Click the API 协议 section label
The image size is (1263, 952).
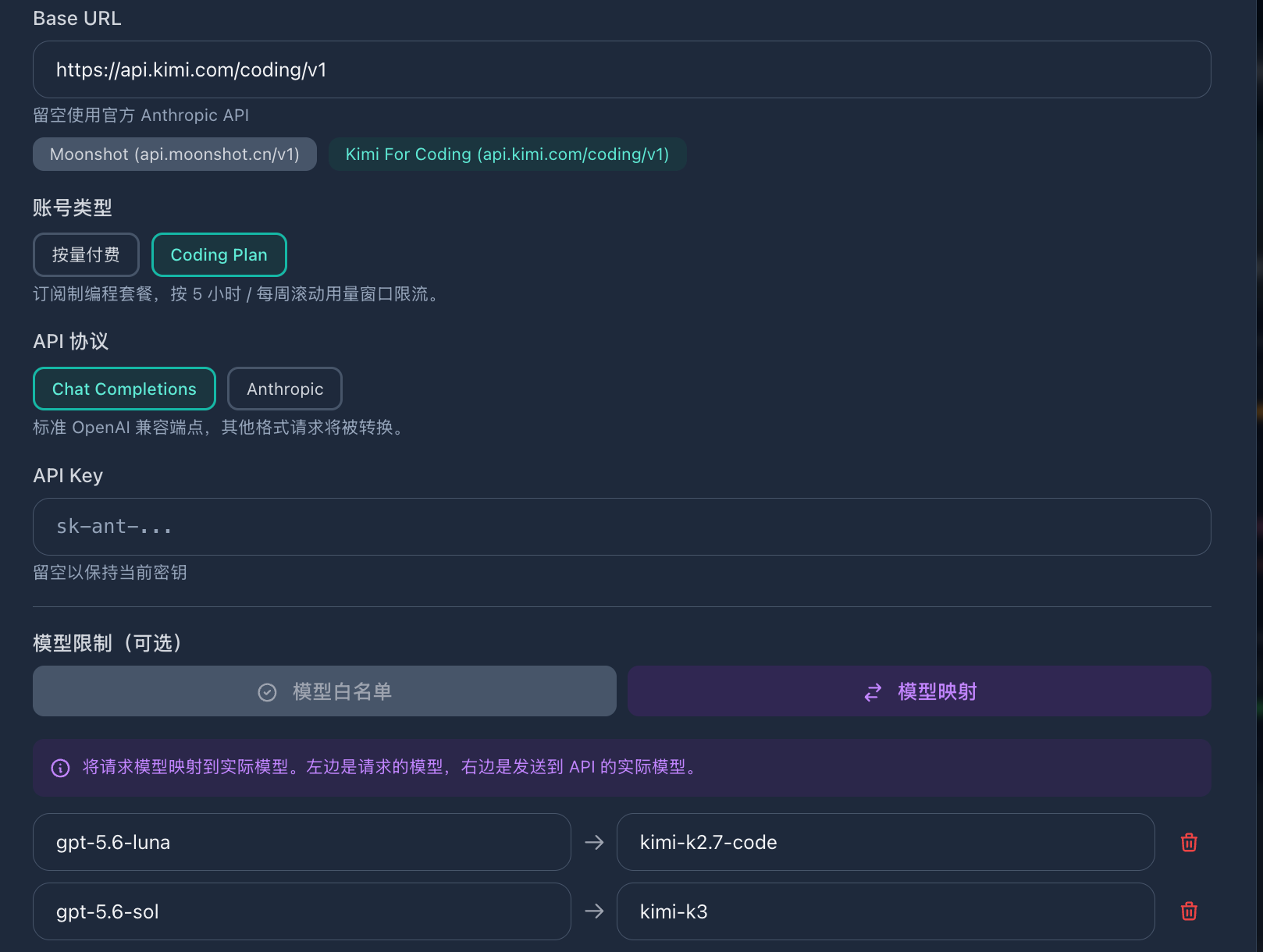point(71,341)
